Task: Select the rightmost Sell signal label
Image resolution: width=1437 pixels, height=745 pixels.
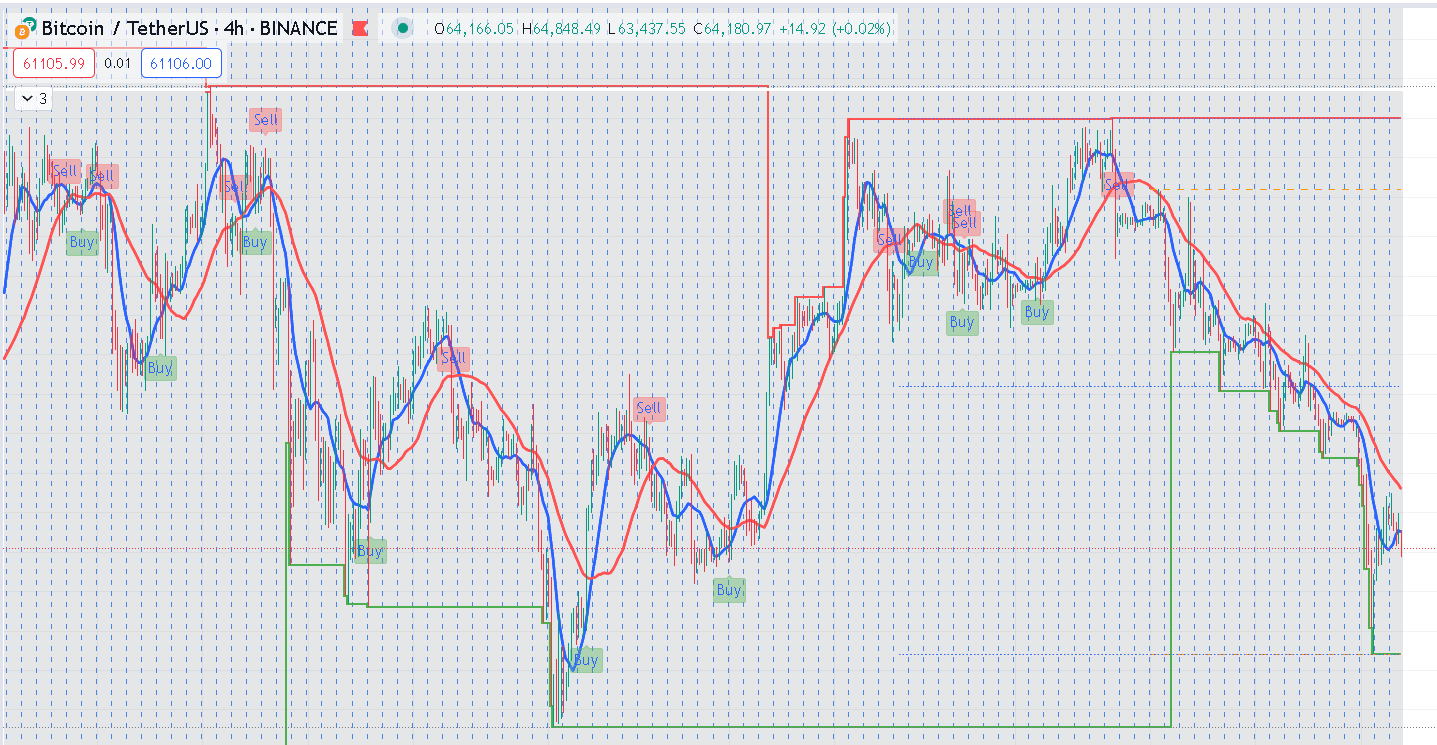Action: [x=1117, y=184]
